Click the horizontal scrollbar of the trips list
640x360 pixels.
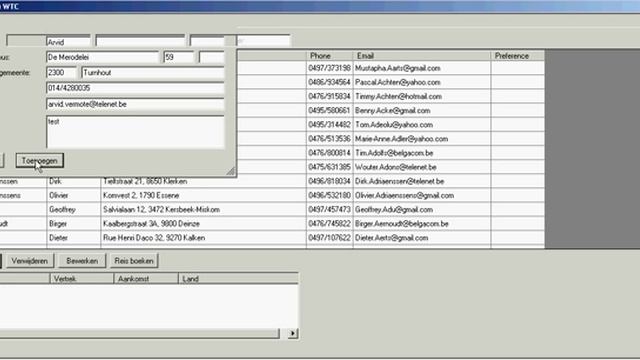tap(139, 333)
